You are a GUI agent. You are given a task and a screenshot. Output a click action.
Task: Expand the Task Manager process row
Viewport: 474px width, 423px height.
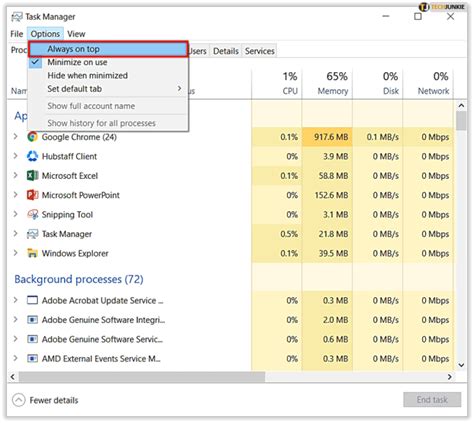click(x=15, y=234)
